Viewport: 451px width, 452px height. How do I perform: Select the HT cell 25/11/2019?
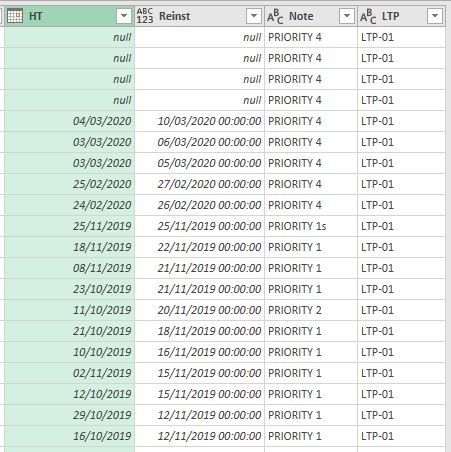click(70, 226)
